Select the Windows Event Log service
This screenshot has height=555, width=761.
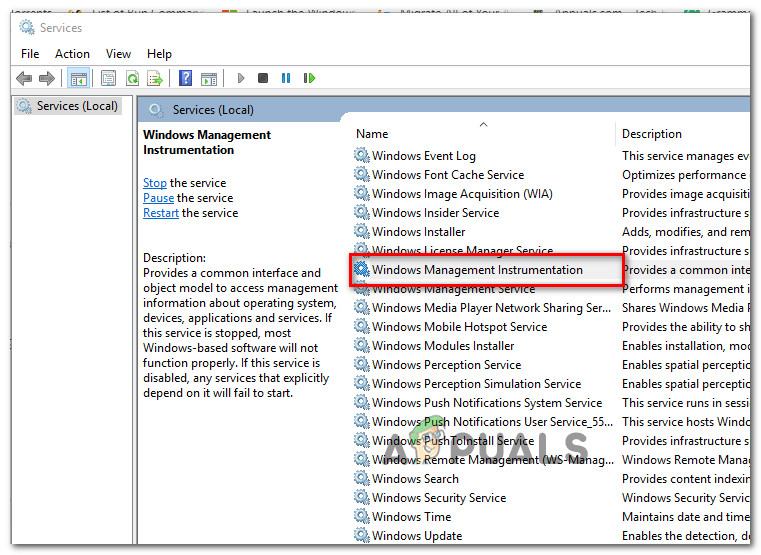tap(415, 156)
